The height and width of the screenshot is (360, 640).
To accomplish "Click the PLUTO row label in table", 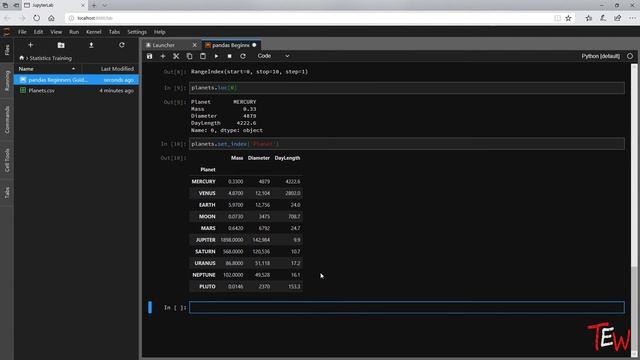I will pyautogui.click(x=207, y=287).
